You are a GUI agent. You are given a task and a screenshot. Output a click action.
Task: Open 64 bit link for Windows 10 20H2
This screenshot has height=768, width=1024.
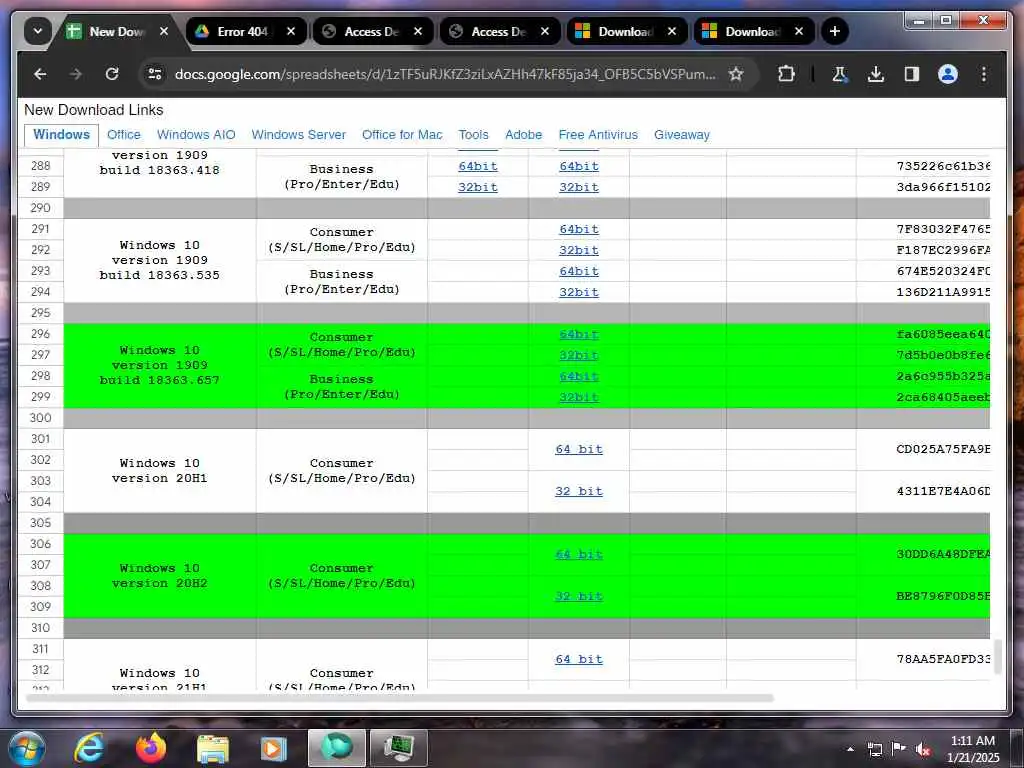click(x=579, y=554)
